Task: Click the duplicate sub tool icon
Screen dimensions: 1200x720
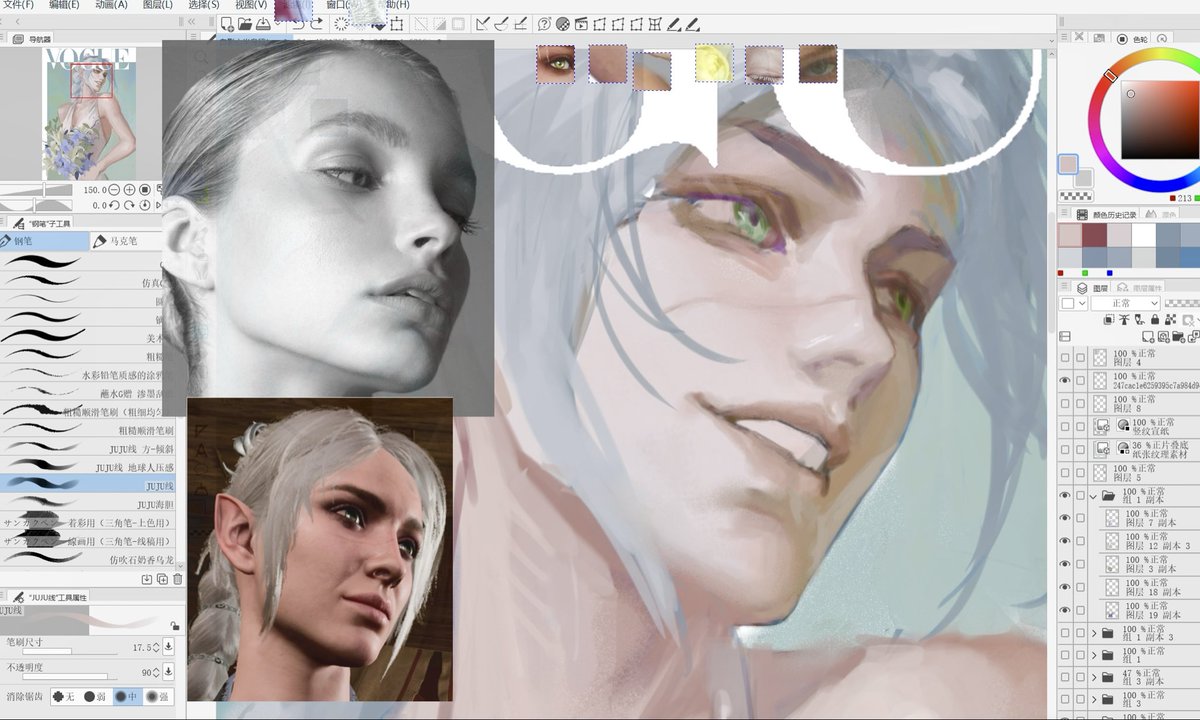Action: (x=162, y=579)
